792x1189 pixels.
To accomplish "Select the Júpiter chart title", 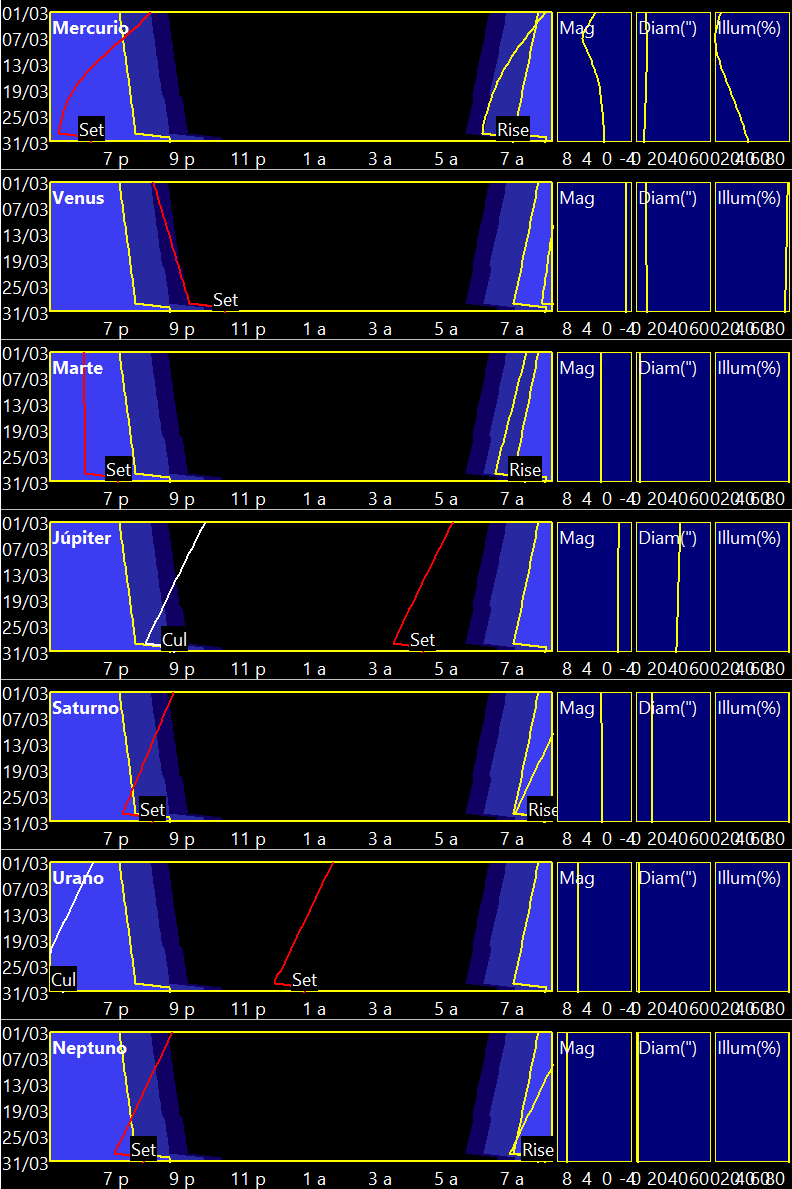I will (x=82, y=538).
